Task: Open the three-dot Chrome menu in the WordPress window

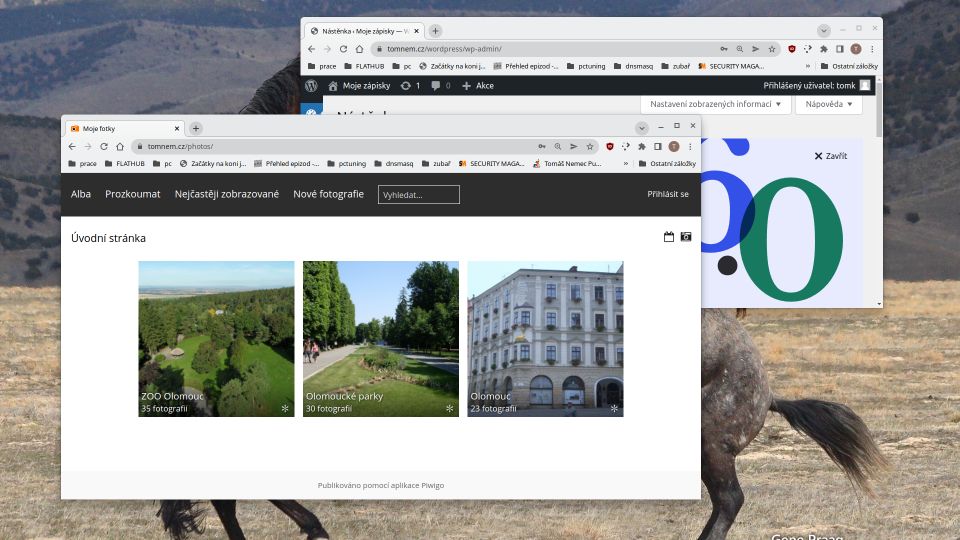Action: (x=872, y=49)
